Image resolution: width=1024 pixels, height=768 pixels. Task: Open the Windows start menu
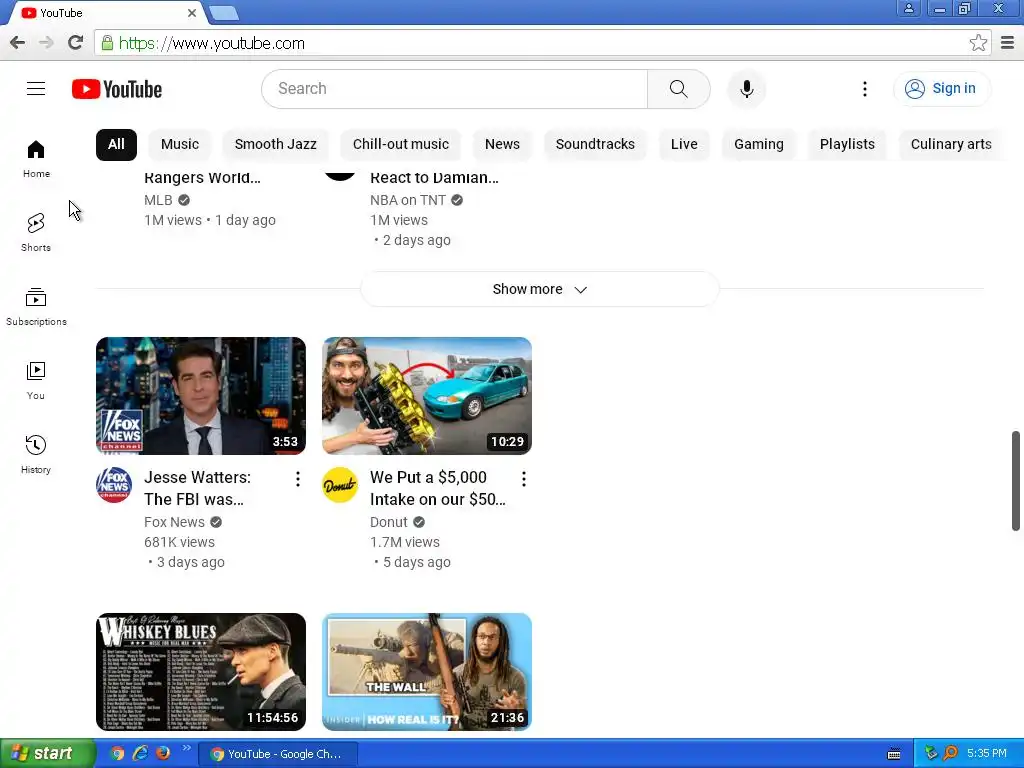[x=47, y=754]
